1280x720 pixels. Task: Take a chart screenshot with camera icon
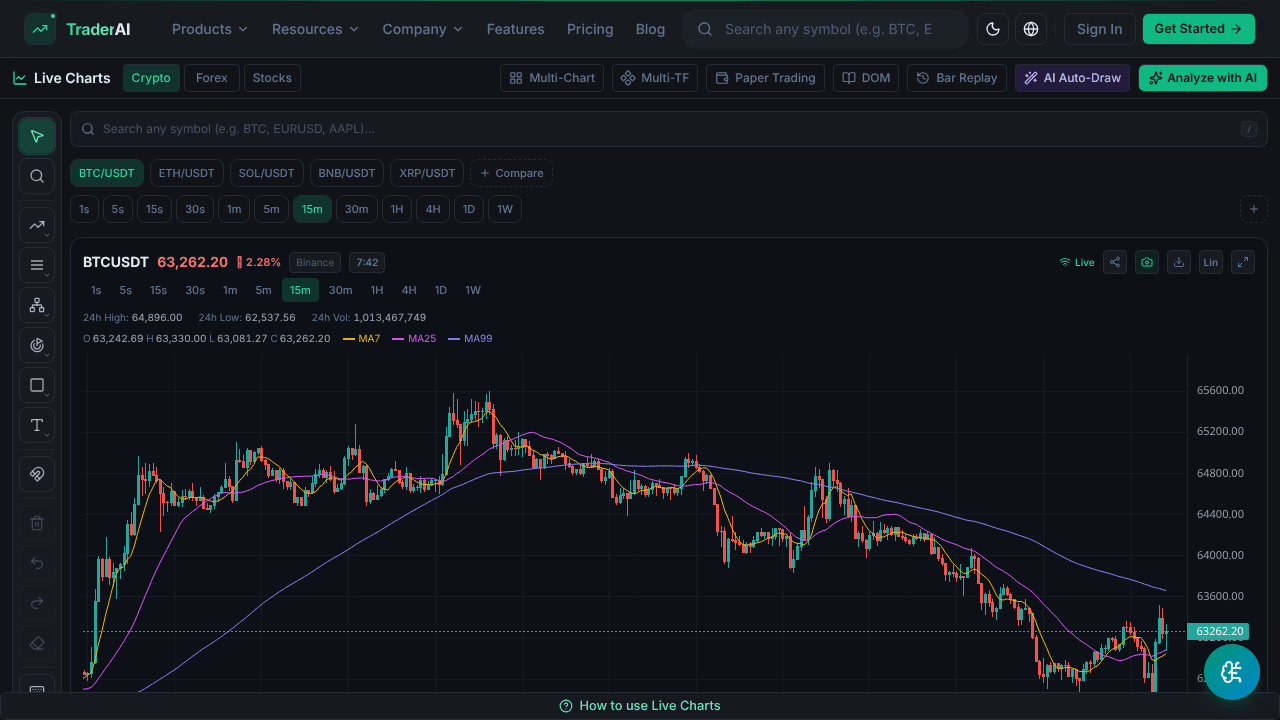1147,262
